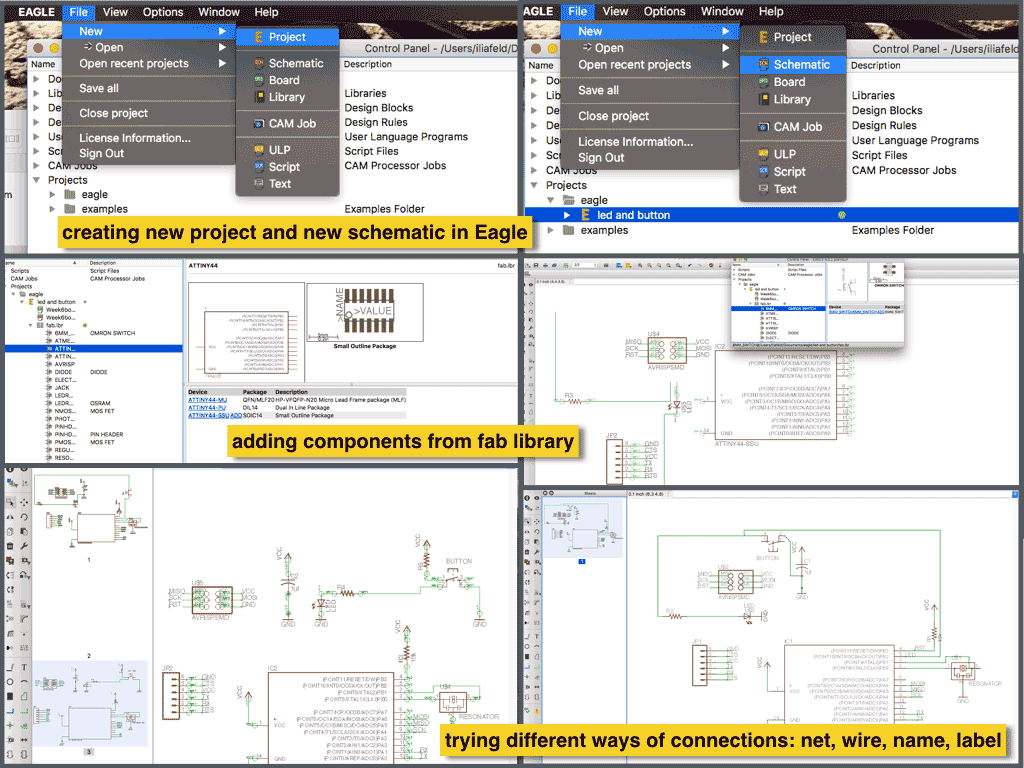Expand 'led and button' project arrow in top-right panel

[x=567, y=215]
